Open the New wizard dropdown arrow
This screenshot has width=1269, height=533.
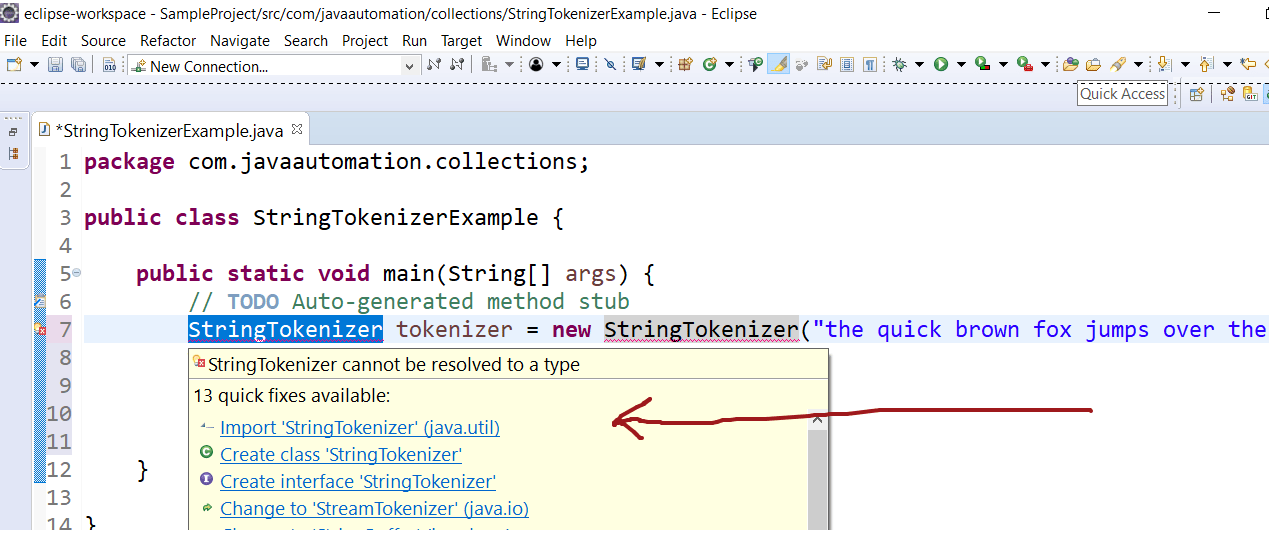[34, 65]
